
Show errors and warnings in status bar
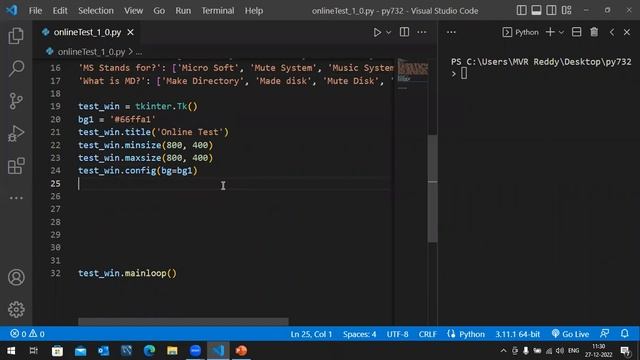point(27,334)
